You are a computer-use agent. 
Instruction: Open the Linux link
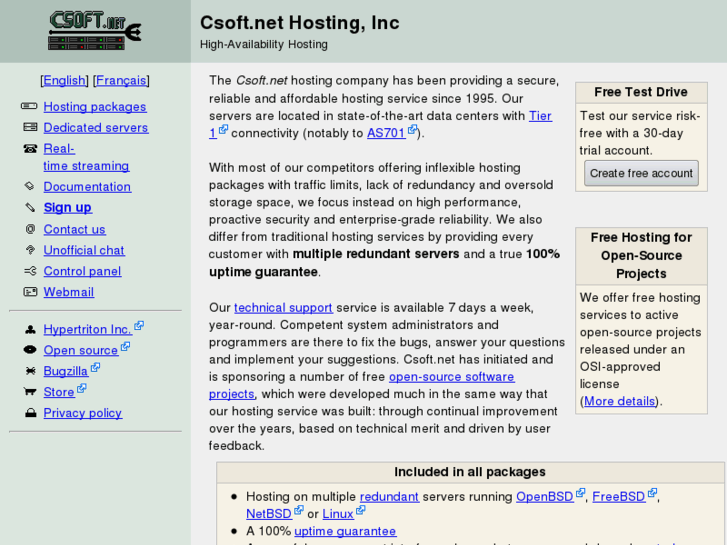click(338, 514)
